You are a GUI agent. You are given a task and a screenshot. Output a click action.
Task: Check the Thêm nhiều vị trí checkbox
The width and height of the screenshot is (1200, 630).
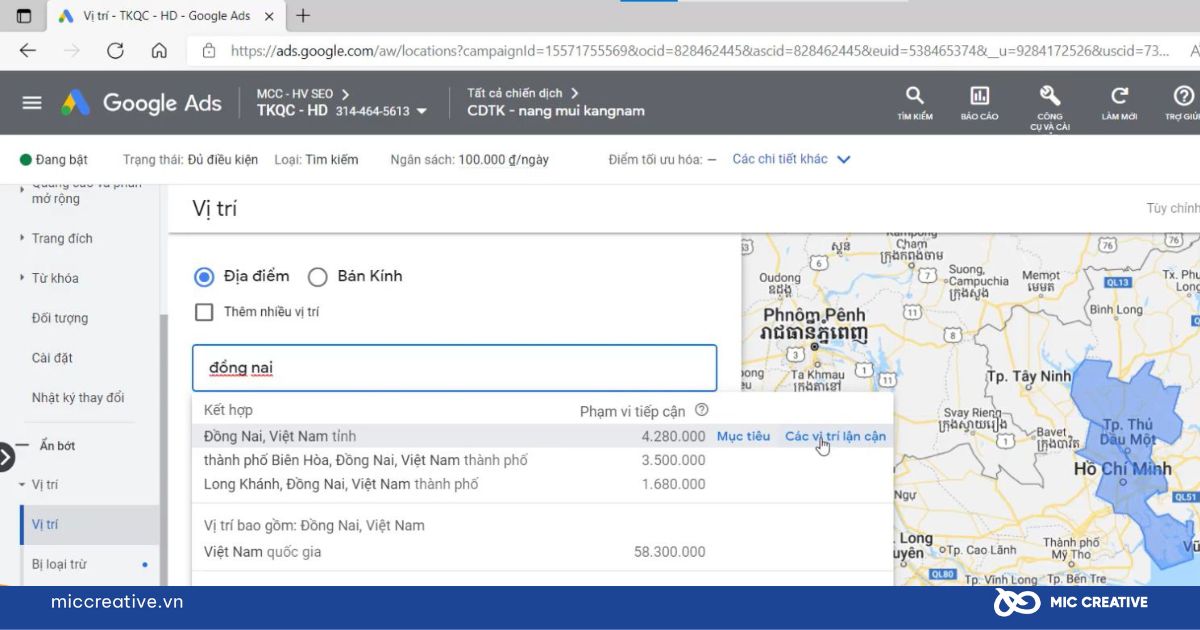tap(204, 312)
